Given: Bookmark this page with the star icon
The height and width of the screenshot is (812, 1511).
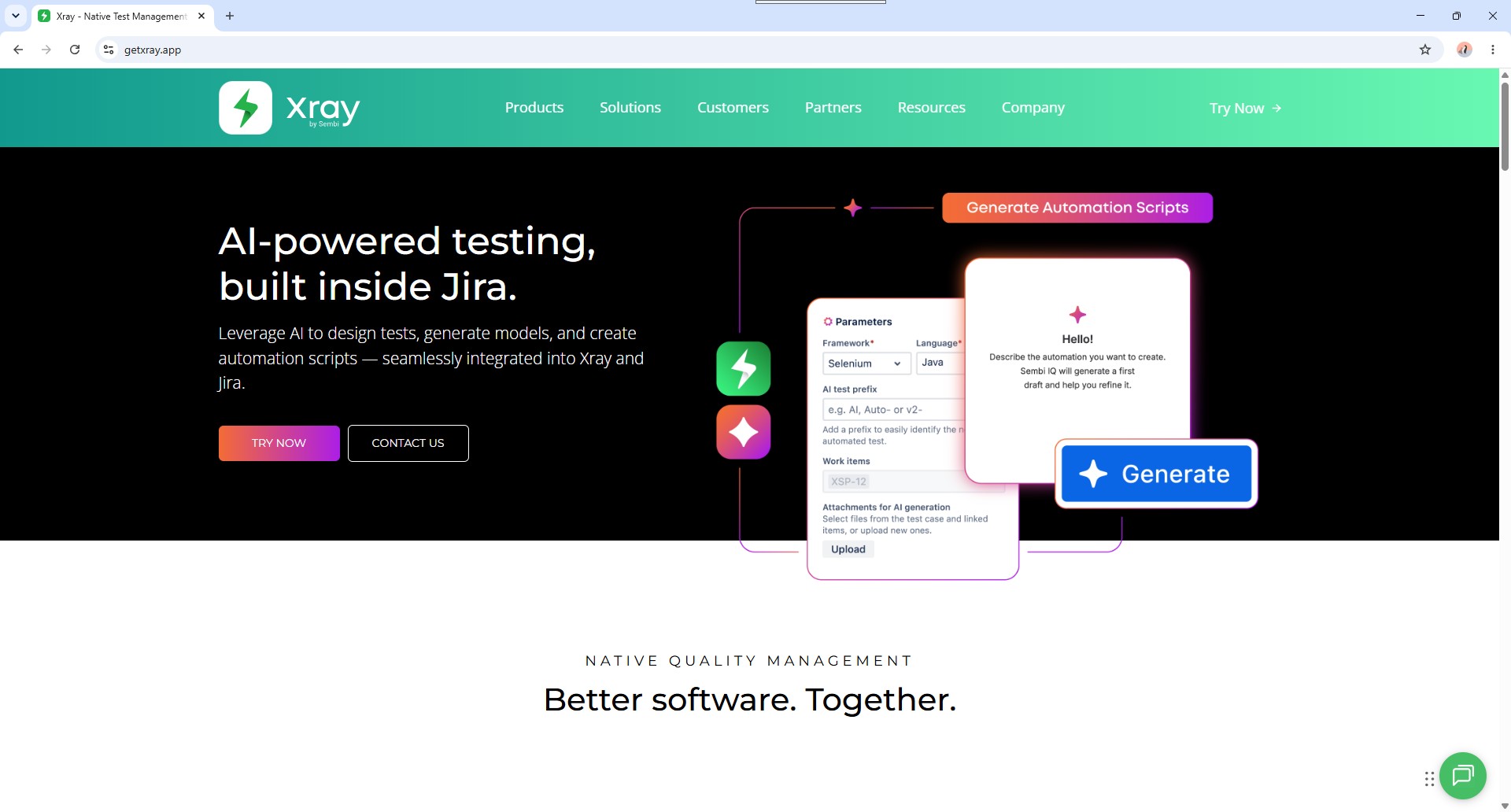Looking at the screenshot, I should point(1425,50).
